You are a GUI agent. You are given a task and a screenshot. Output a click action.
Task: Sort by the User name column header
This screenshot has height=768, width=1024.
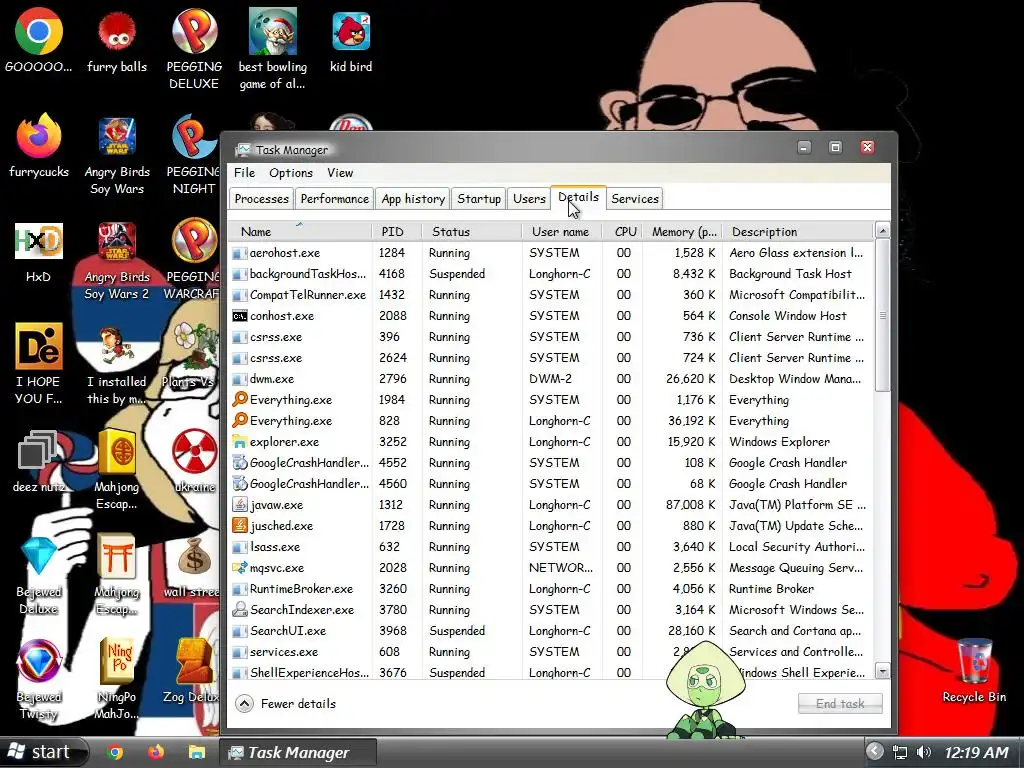click(x=562, y=231)
